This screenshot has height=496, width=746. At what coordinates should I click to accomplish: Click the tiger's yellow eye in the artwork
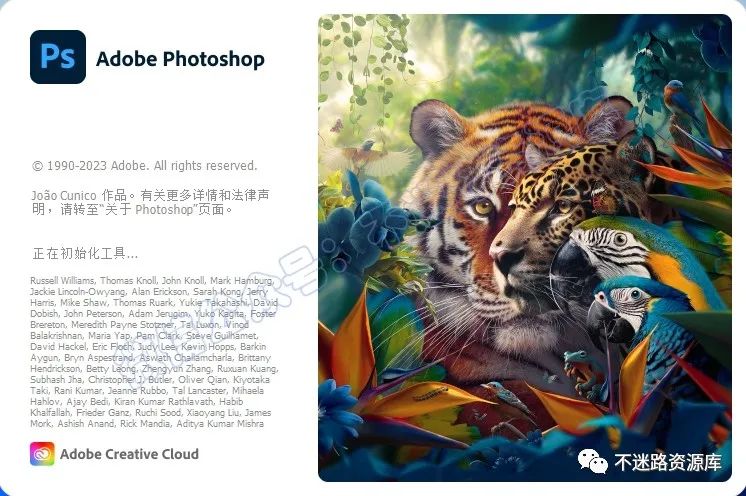[x=483, y=206]
